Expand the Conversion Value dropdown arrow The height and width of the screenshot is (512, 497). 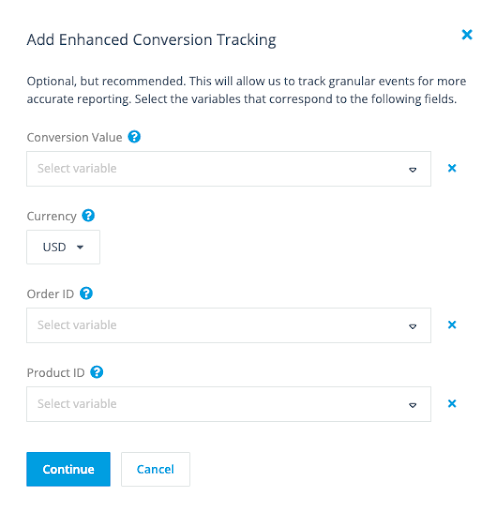(413, 170)
